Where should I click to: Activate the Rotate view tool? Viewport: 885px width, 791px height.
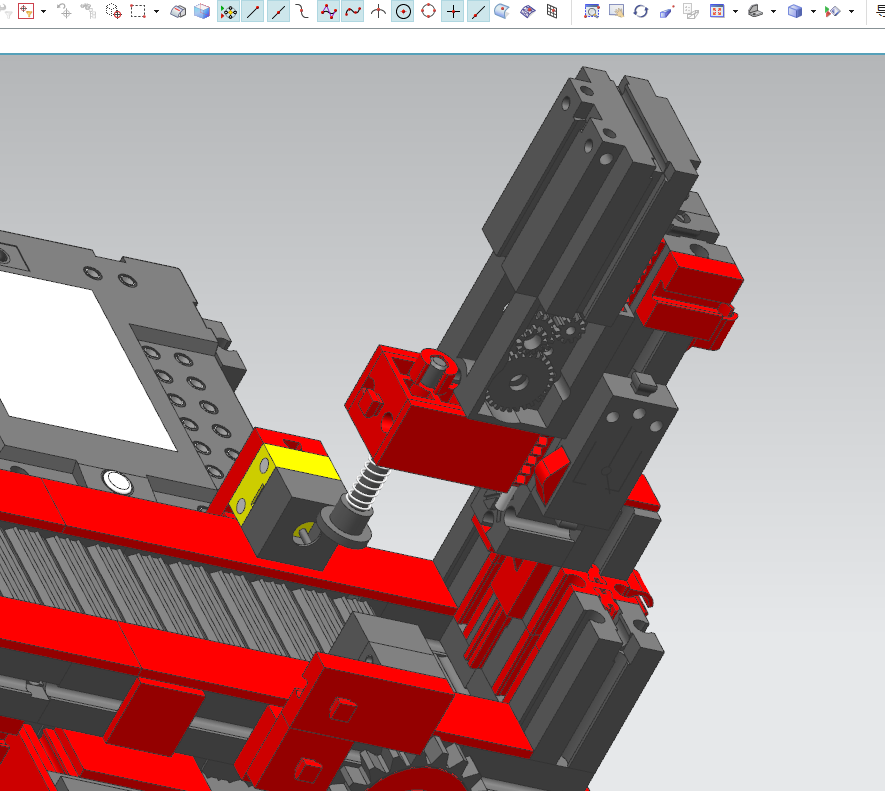pyautogui.click(x=641, y=11)
